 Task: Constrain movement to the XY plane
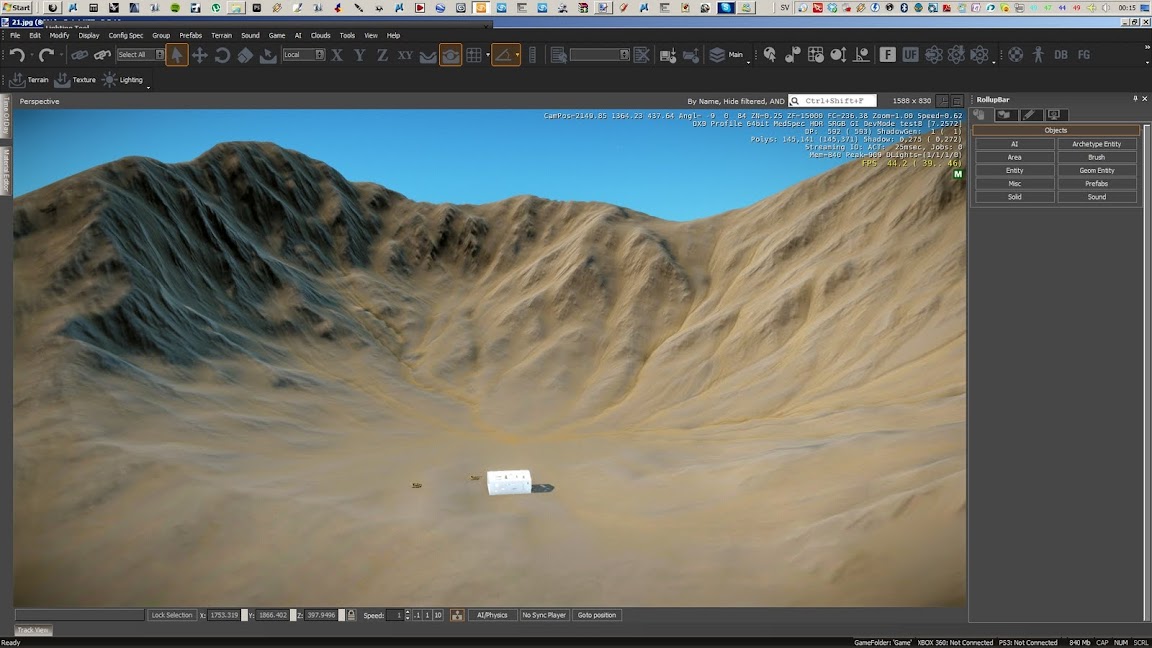point(405,55)
